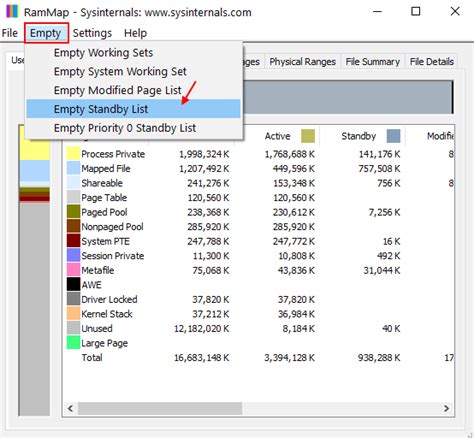Click the Active total 3,394,128 K
The width and height of the screenshot is (474, 438).
pyautogui.click(x=289, y=358)
